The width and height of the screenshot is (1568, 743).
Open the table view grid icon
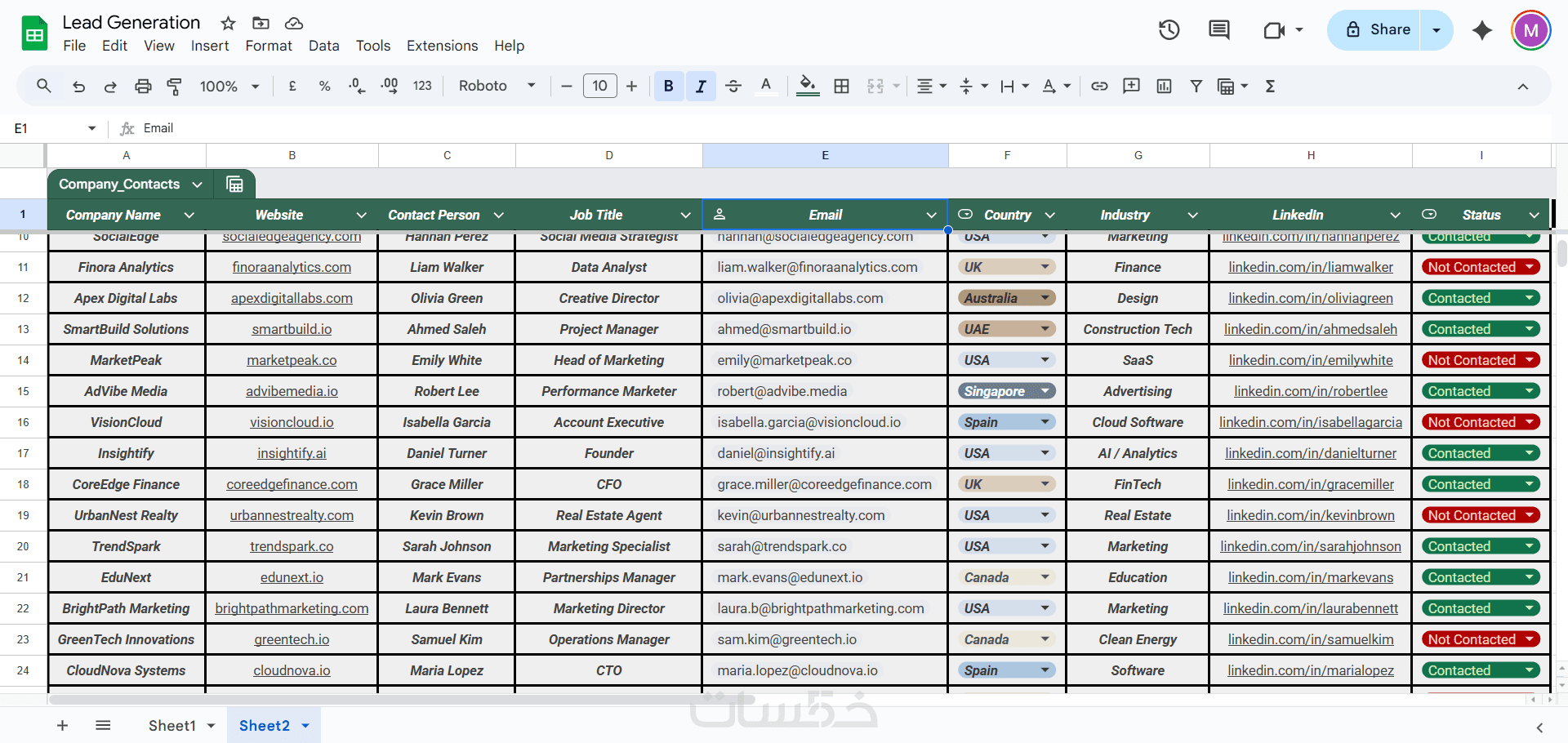[234, 185]
